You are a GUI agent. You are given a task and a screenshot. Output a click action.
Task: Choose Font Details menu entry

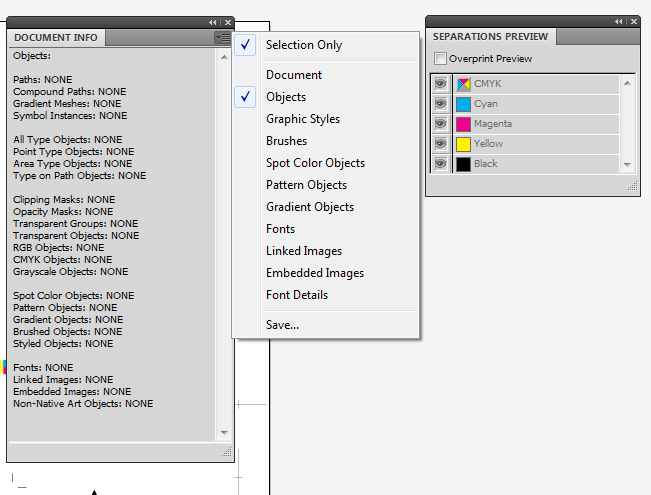[x=326, y=295]
